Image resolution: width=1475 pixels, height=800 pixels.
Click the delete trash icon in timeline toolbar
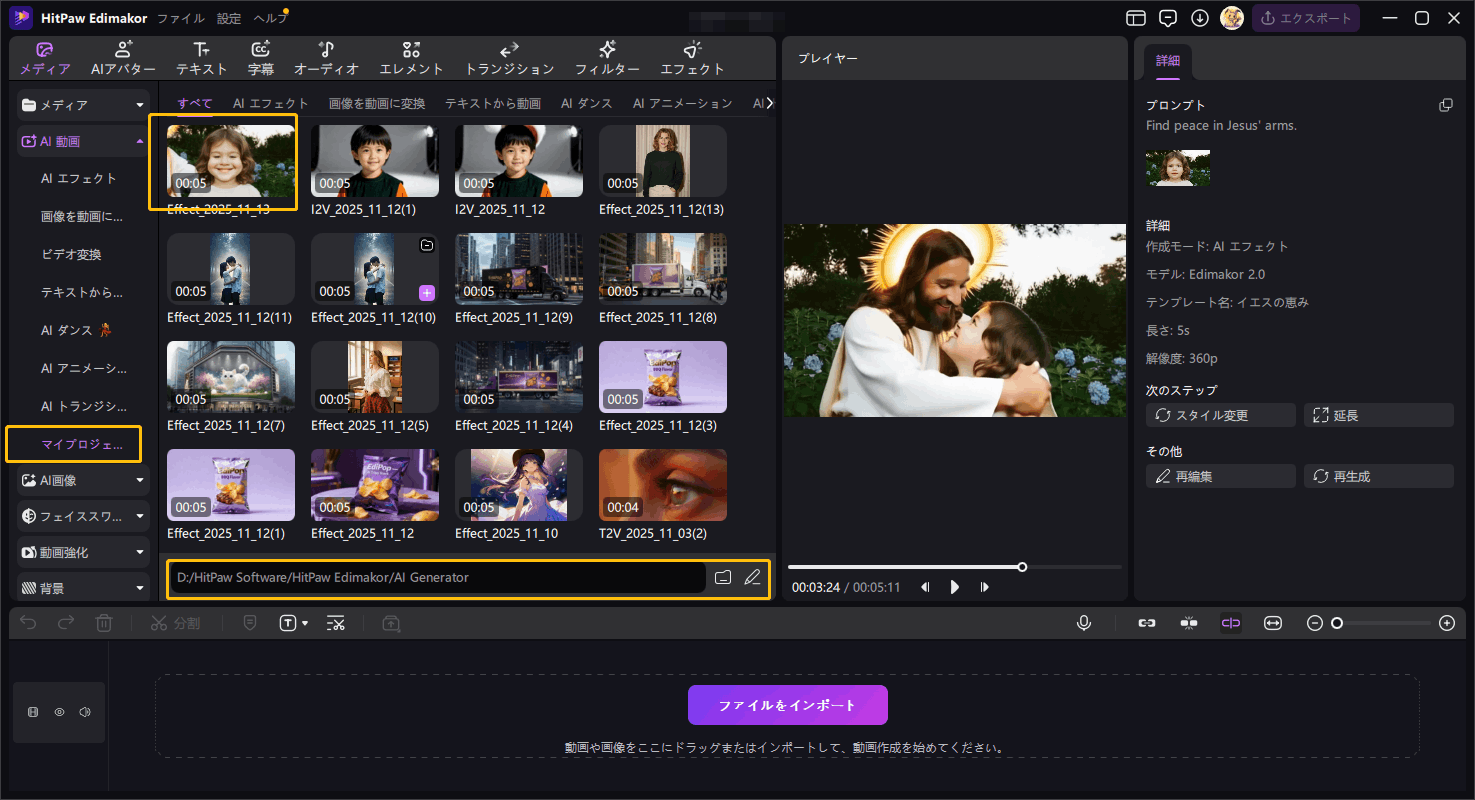click(103, 622)
